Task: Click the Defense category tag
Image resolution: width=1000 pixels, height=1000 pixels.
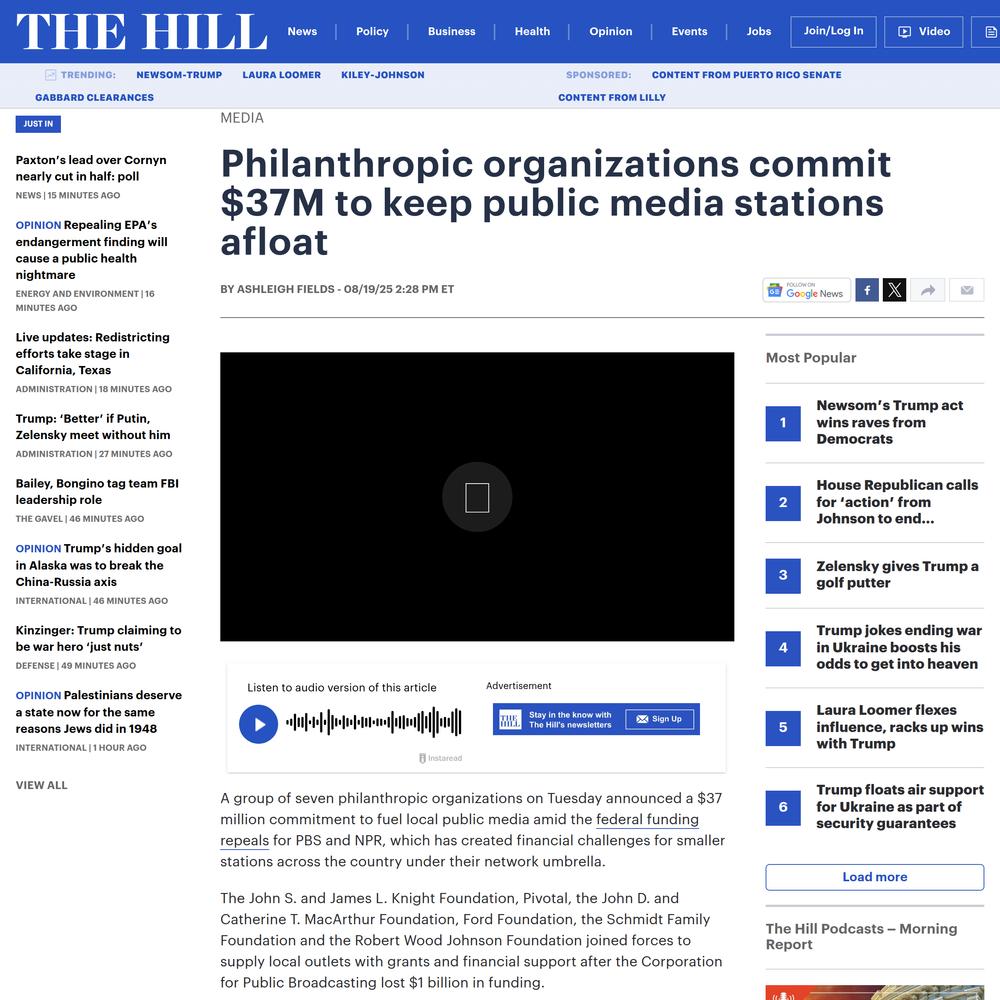Action: (35, 666)
